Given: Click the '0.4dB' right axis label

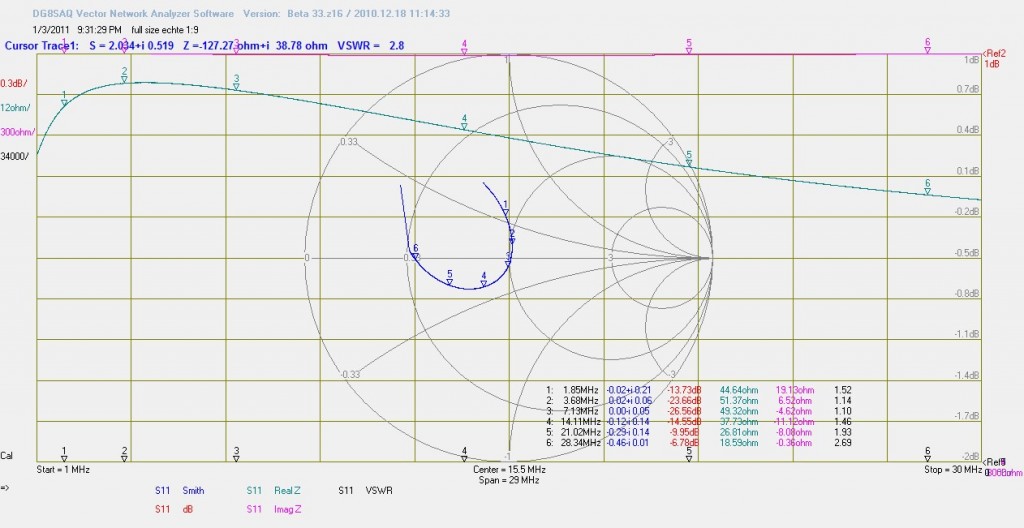Looking at the screenshot, I should pos(969,130).
